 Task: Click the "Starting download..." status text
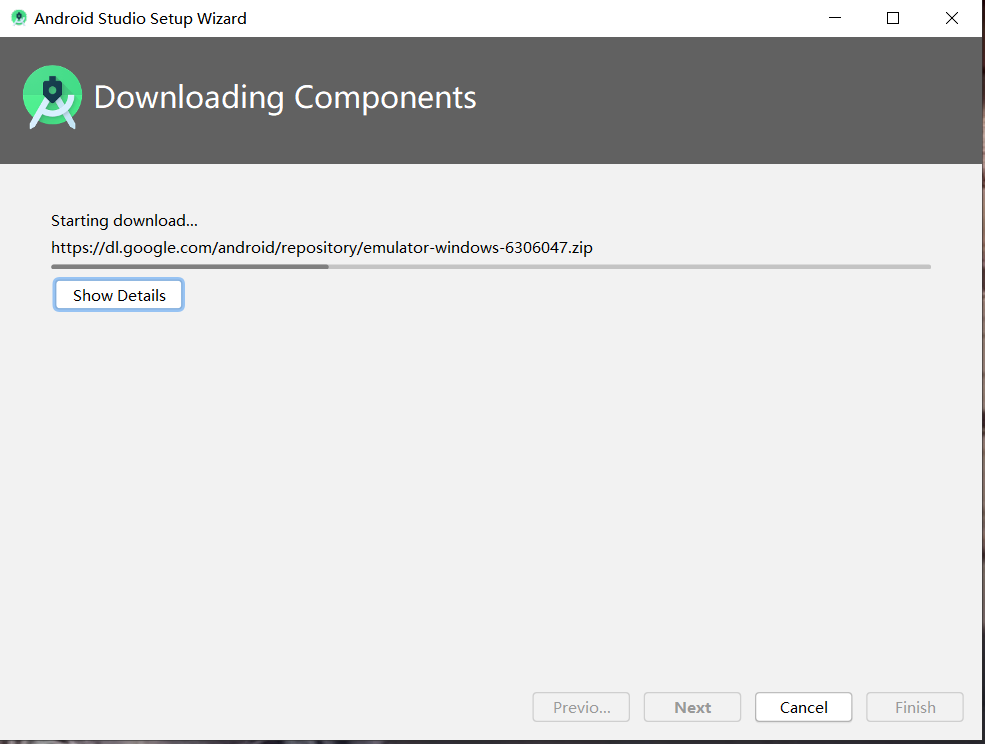click(124, 221)
